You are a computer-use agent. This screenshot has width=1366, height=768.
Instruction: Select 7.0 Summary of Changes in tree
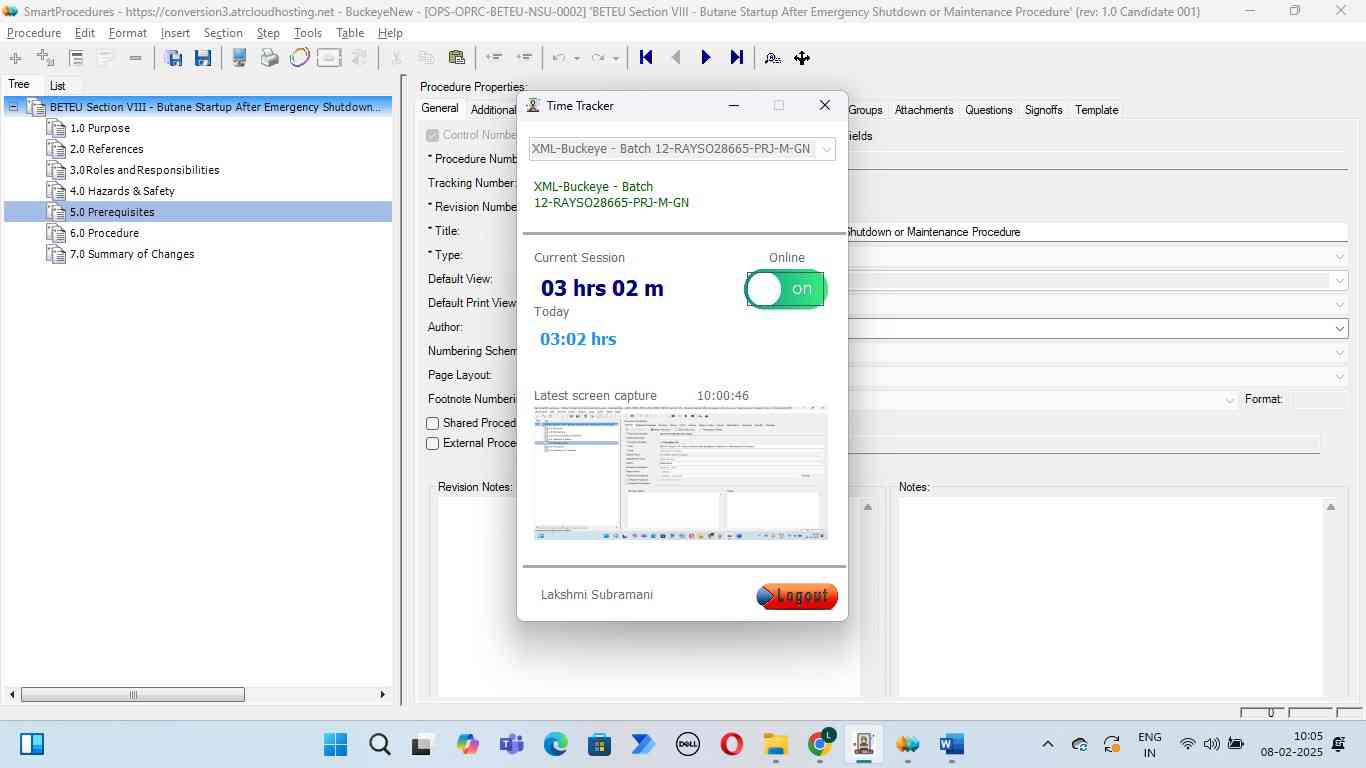pos(132,254)
